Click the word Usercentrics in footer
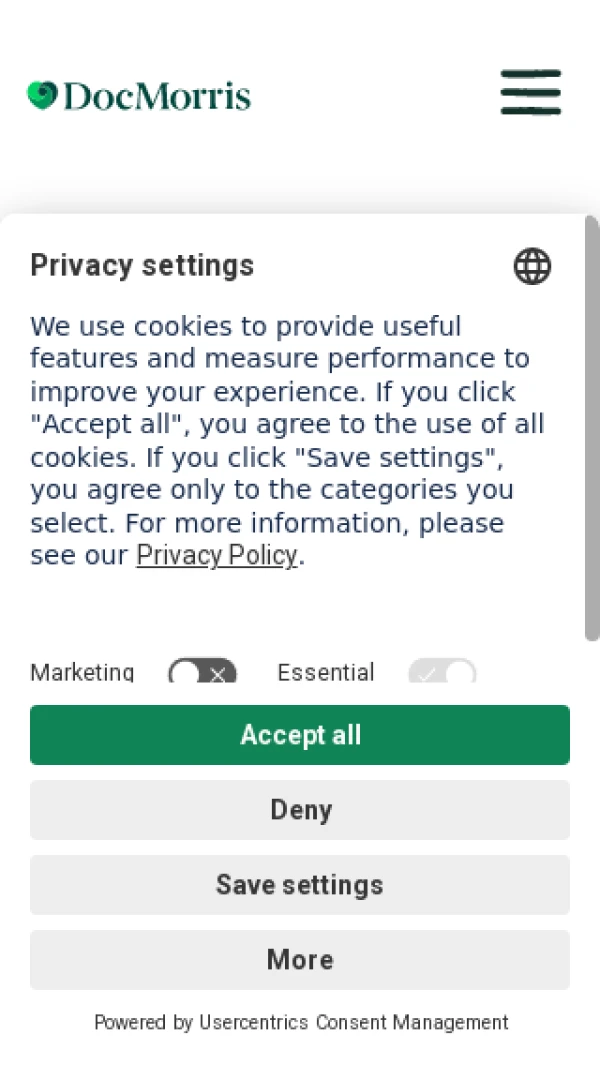The width and height of the screenshot is (600, 1065). 254,1022
